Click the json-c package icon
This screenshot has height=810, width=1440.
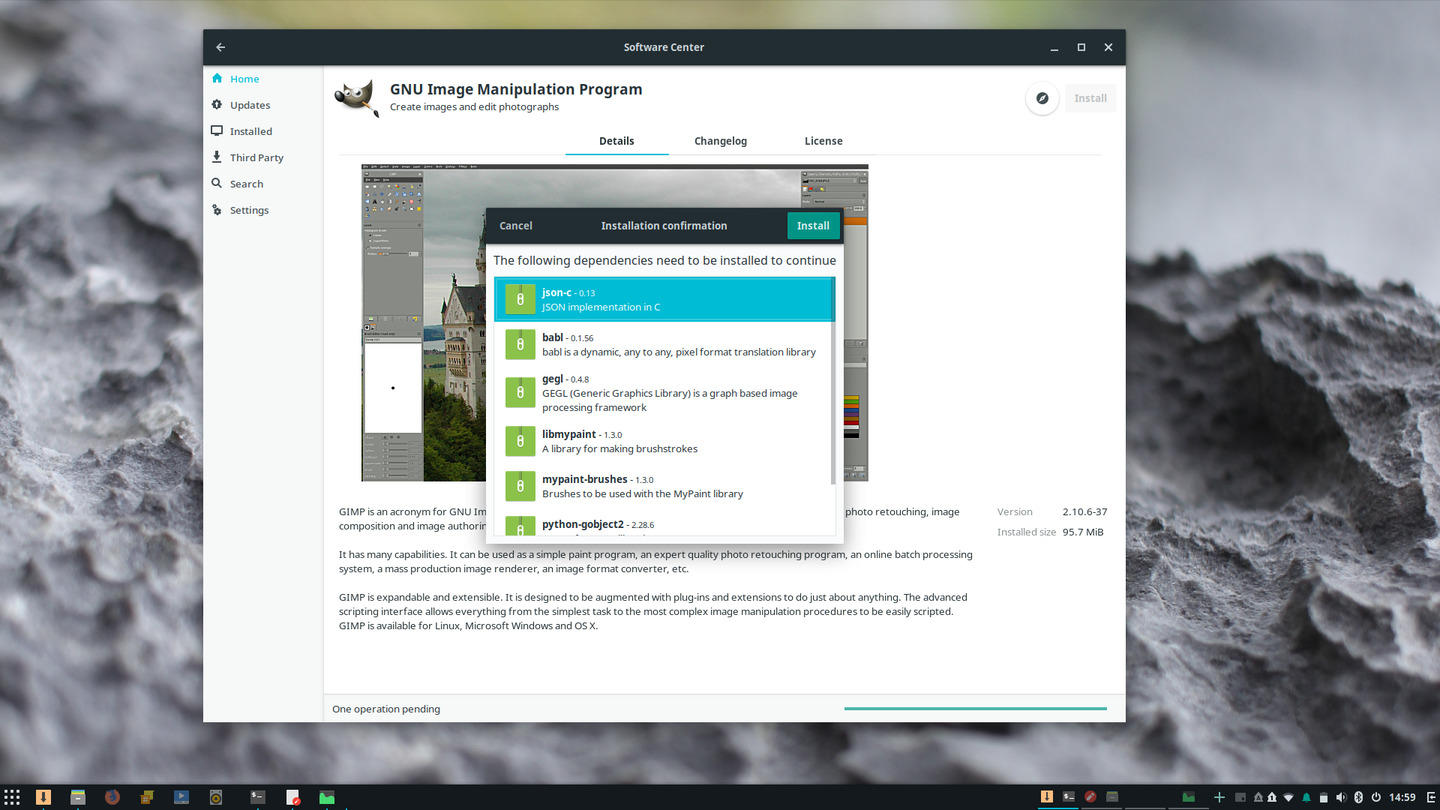point(520,299)
